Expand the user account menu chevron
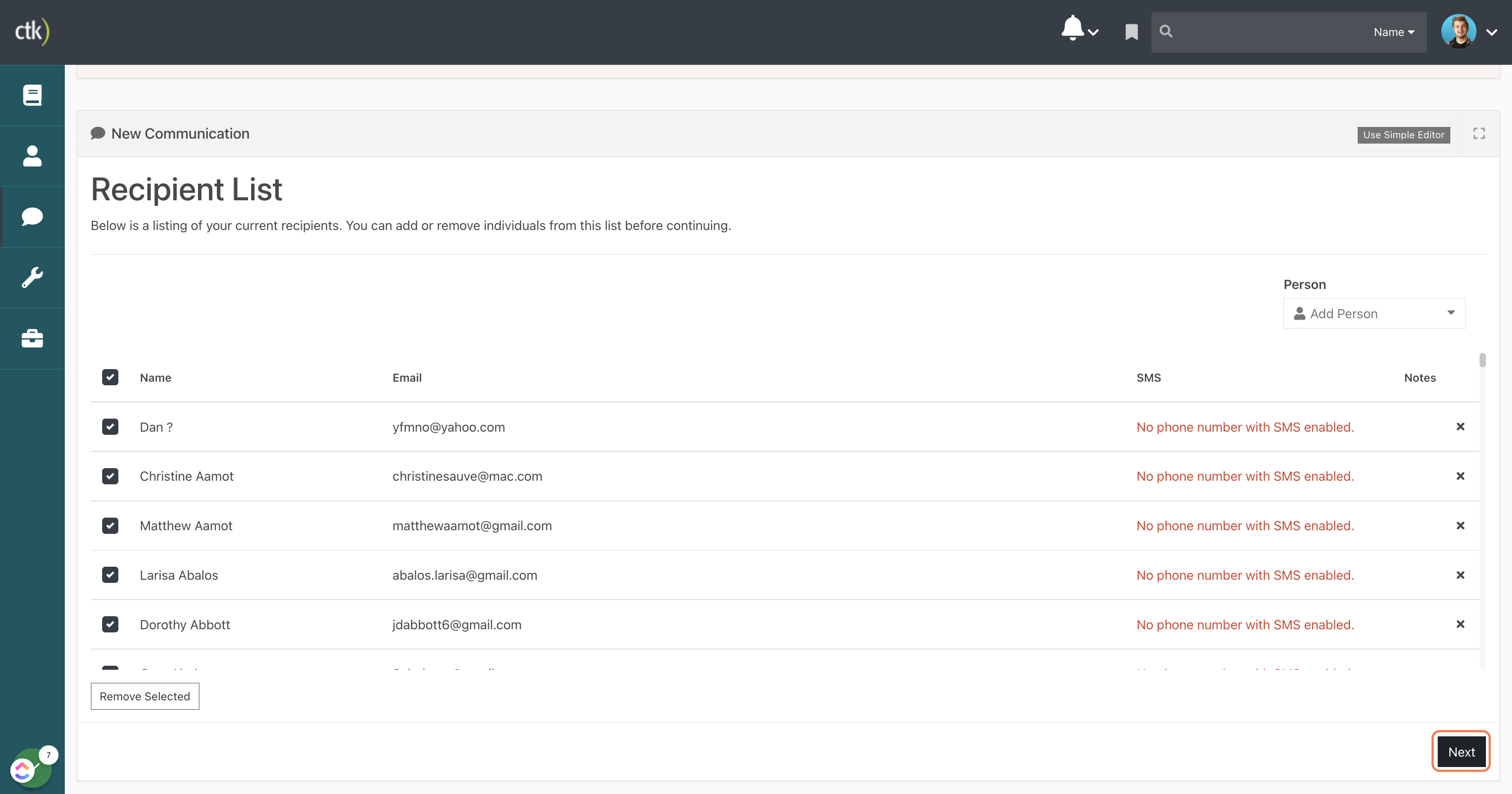Viewport: 1512px width, 794px height. 1491,32
